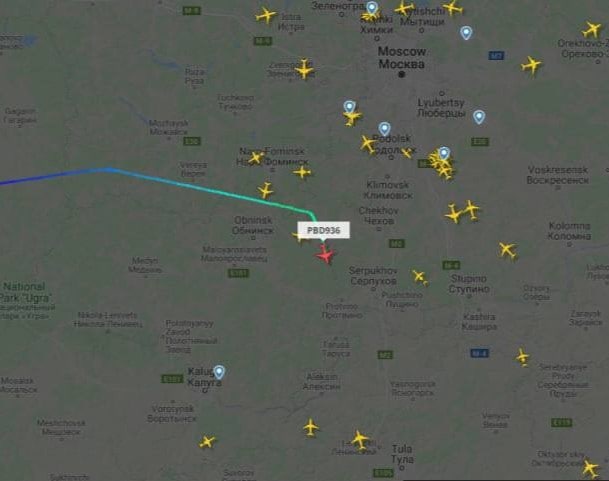Image resolution: width=609 pixels, height=481 pixels.
Task: Click the flight trail's blue bend near Vereya
Action: tap(109, 169)
